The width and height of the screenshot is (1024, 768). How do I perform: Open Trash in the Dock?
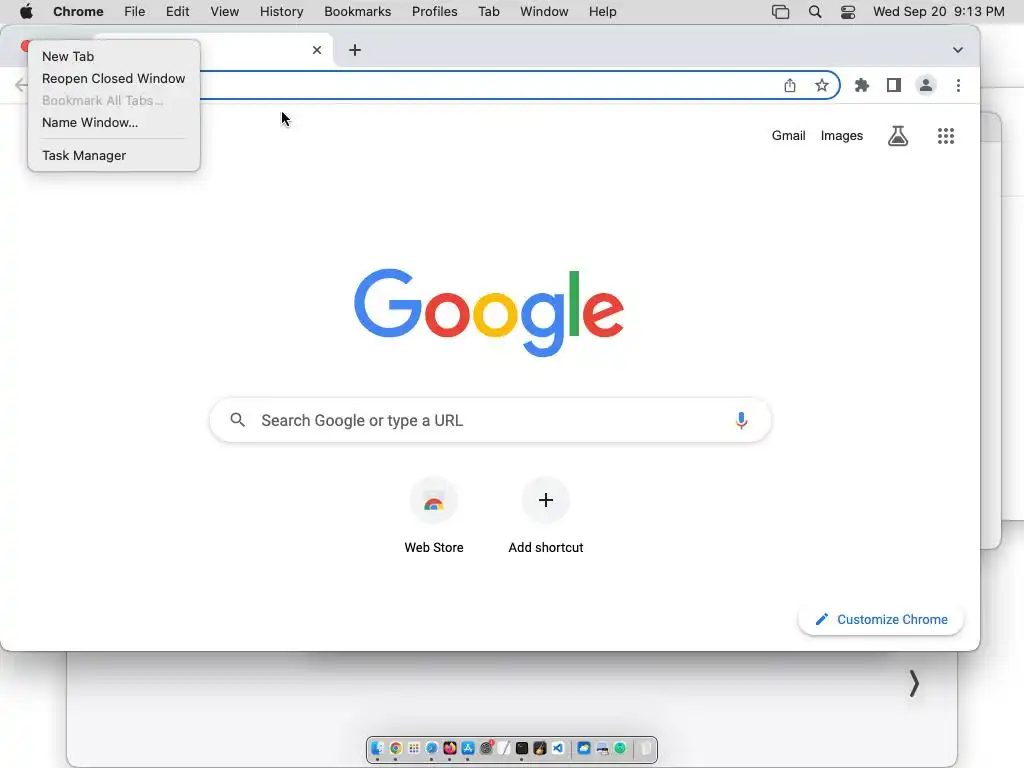[646, 748]
